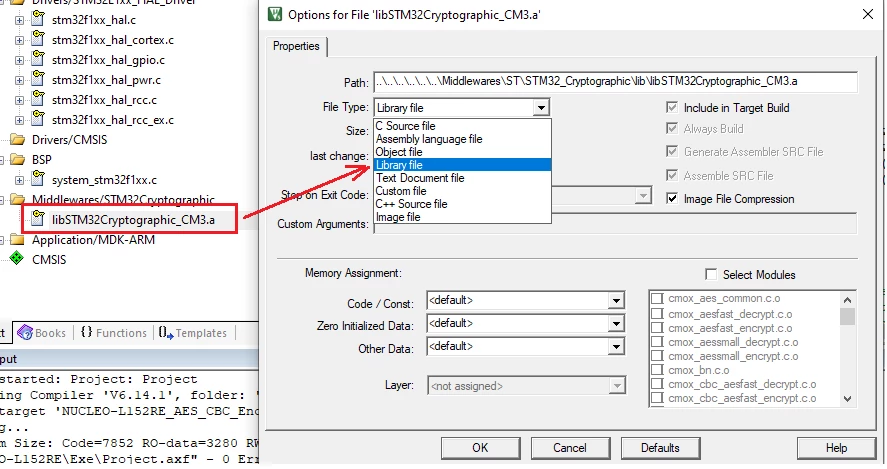The image size is (887, 469).
Task: Toggle Always Build checkbox
Action: [x=672, y=129]
